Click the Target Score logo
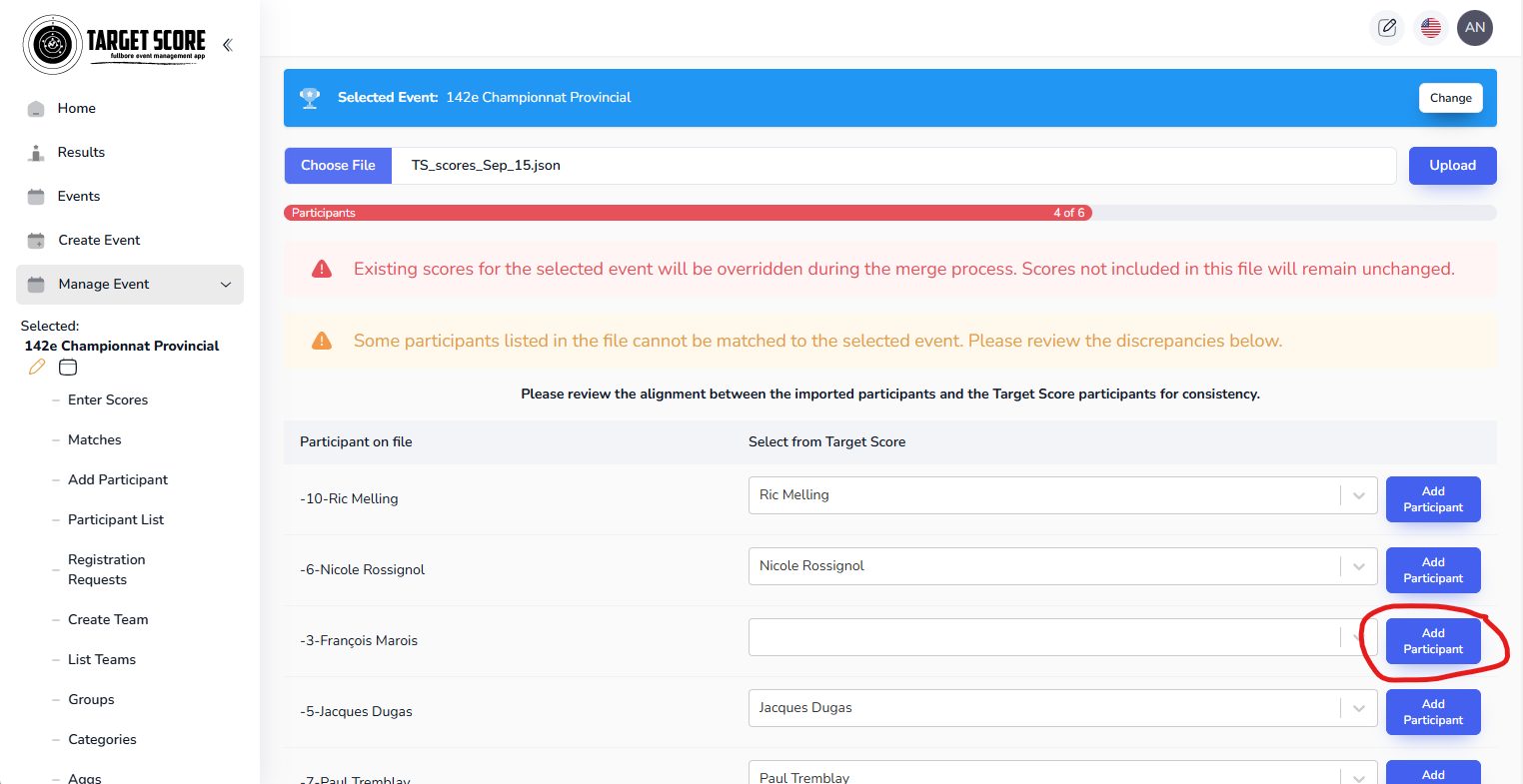The height and width of the screenshot is (784, 1523). click(115, 44)
